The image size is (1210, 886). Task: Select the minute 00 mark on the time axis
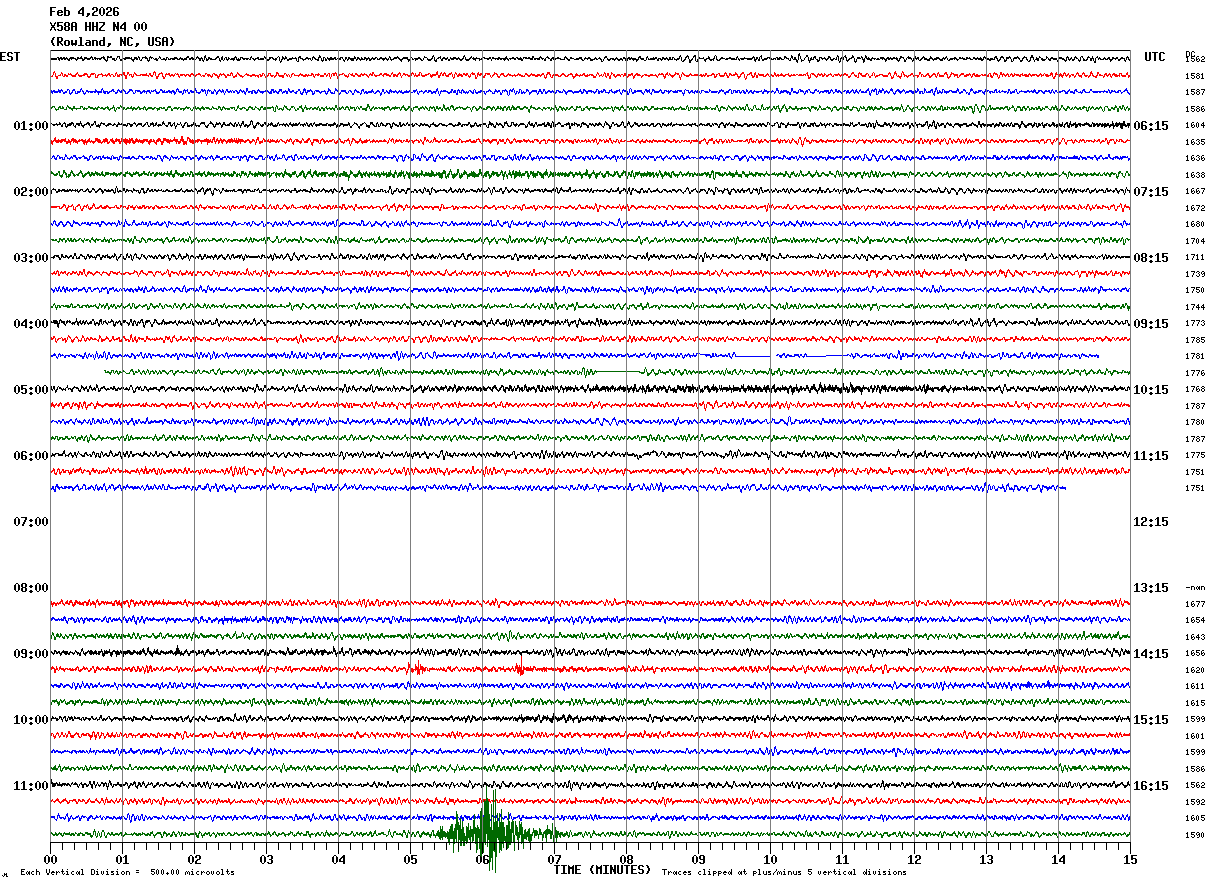(x=51, y=859)
